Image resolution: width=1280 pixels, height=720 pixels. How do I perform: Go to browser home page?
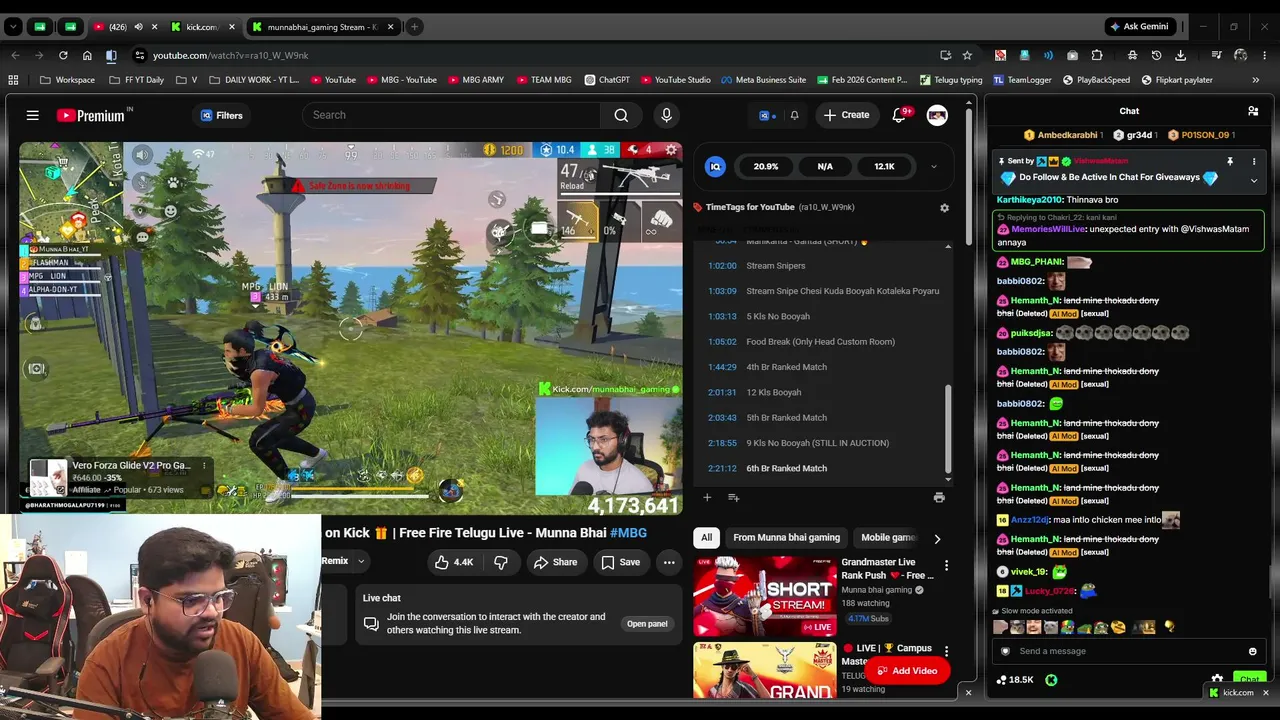pyautogui.click(x=87, y=55)
